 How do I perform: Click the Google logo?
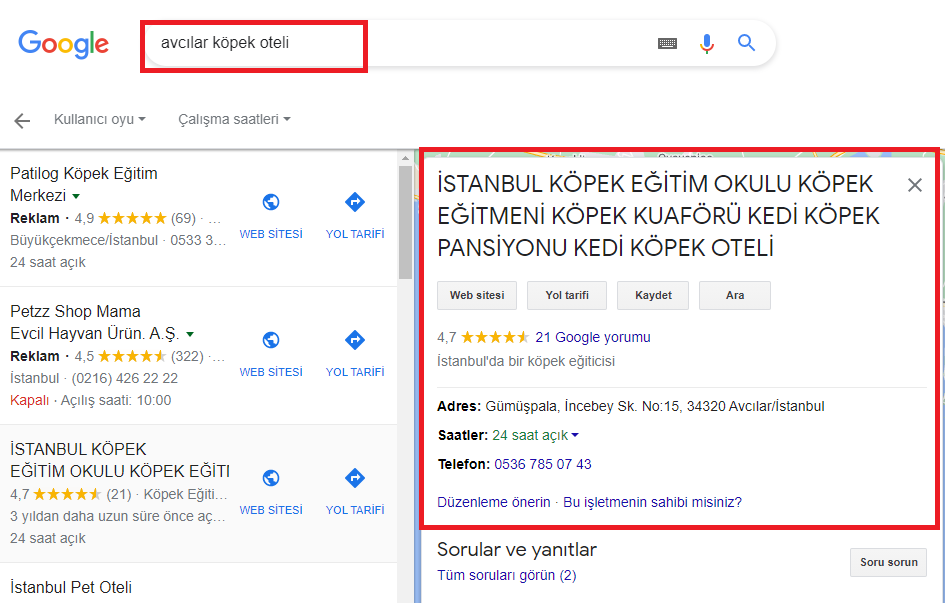pos(63,44)
